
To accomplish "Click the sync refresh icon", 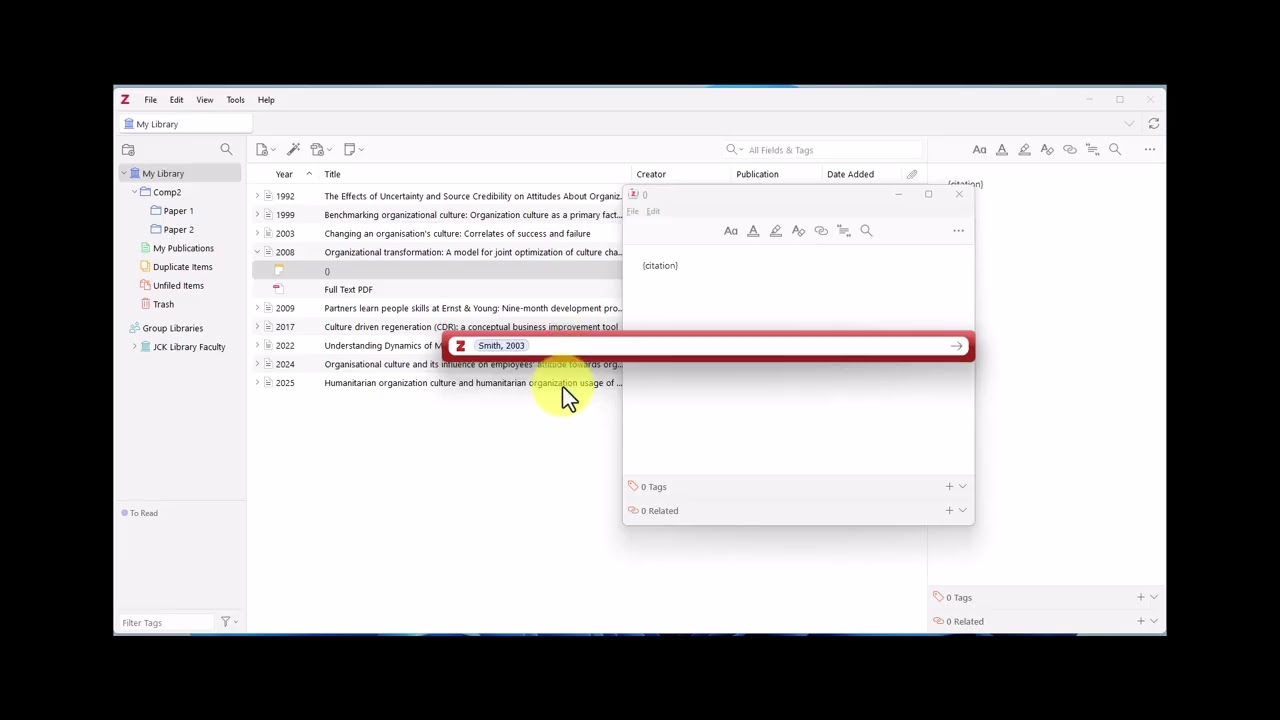I will tap(1153, 124).
